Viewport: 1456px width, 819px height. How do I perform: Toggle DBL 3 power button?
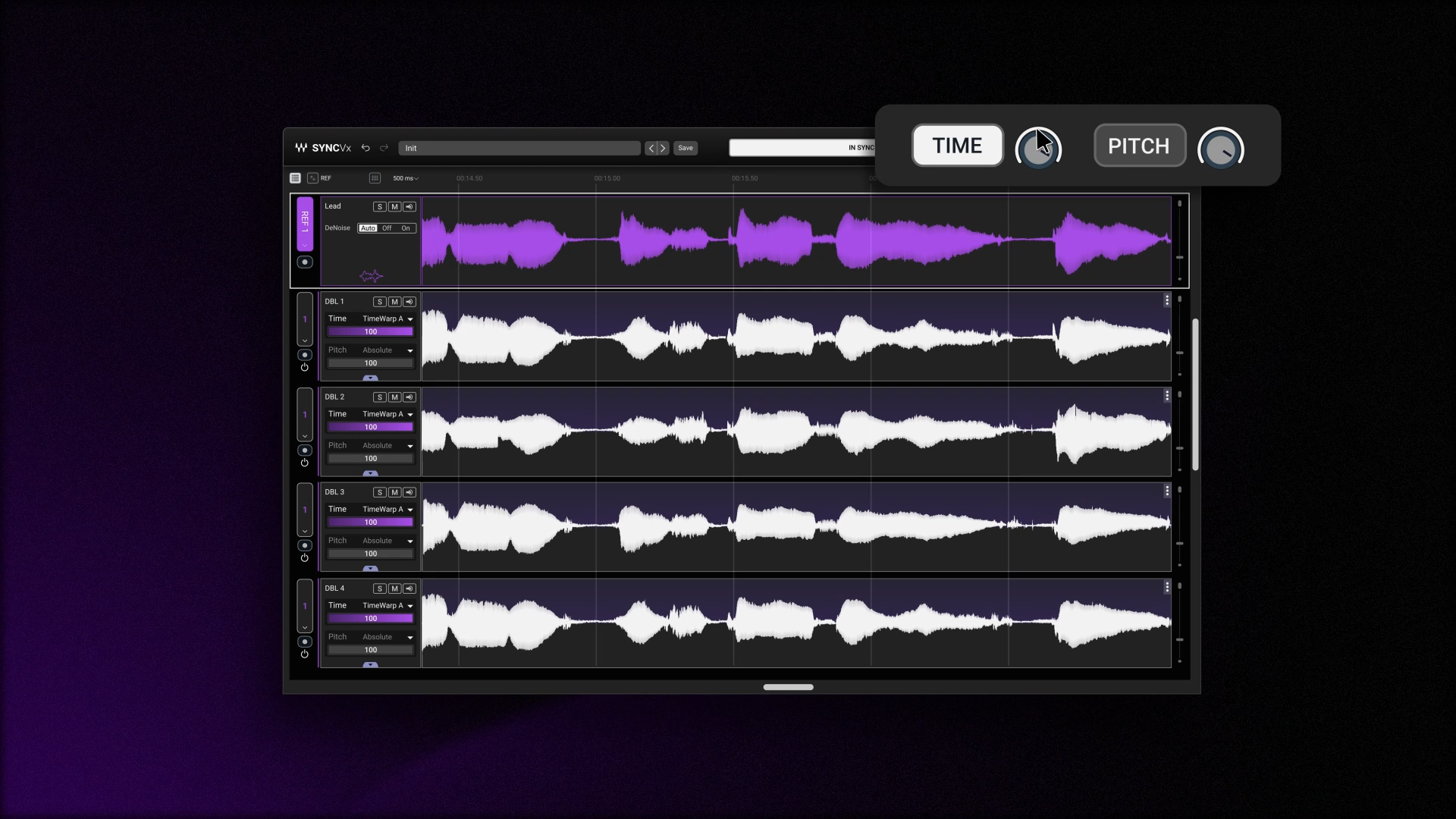point(305,558)
